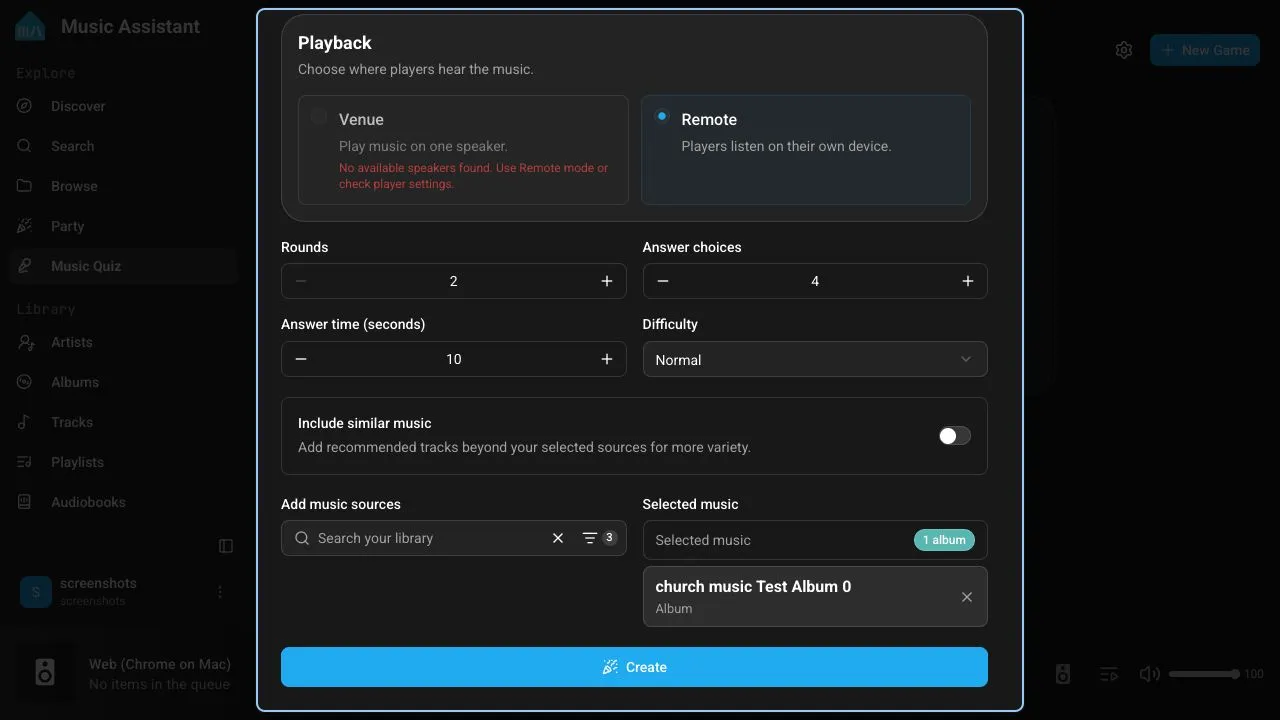Click the speaker thumbnail for Web player

45,672
